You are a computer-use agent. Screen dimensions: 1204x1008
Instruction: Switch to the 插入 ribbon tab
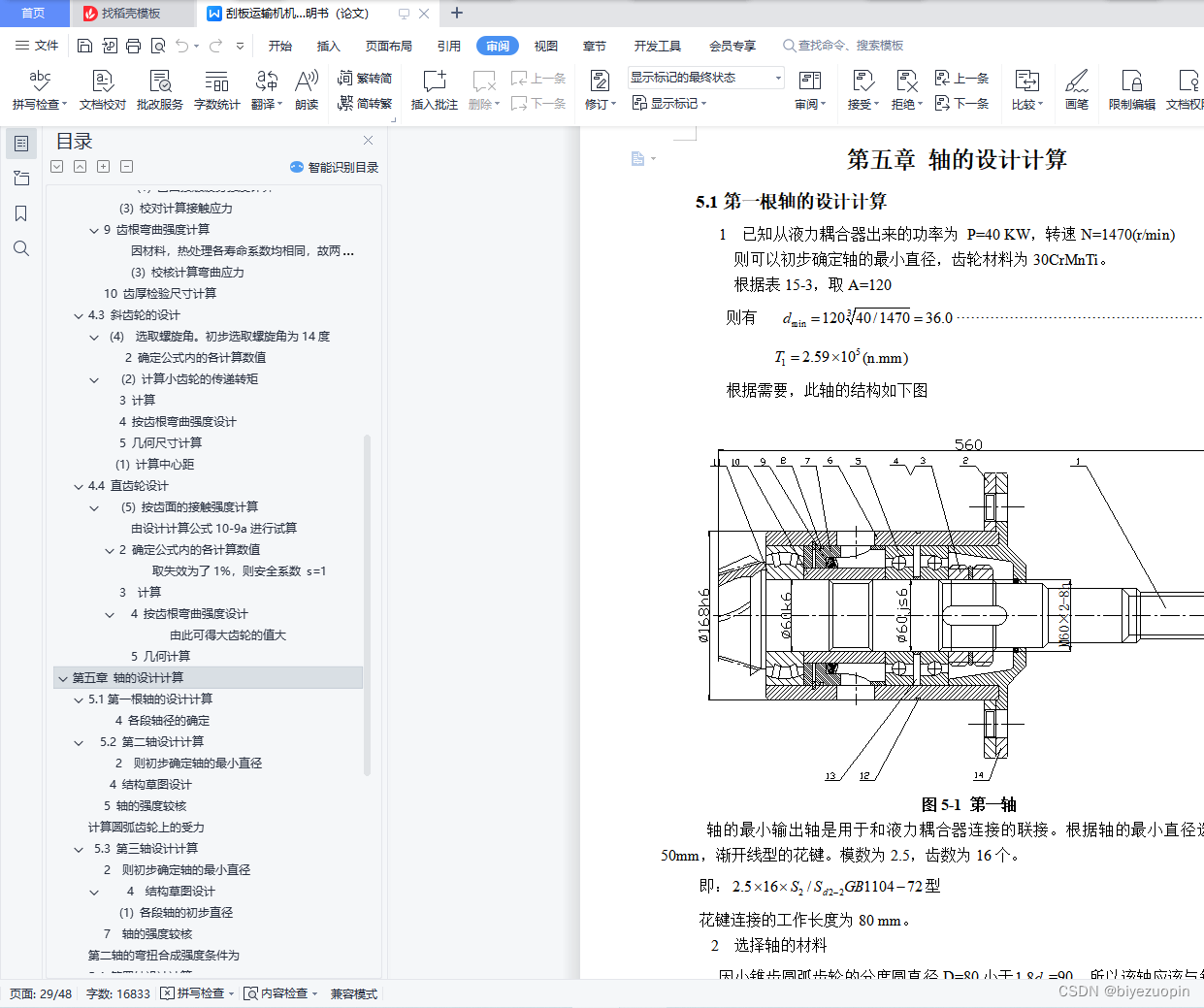click(328, 45)
